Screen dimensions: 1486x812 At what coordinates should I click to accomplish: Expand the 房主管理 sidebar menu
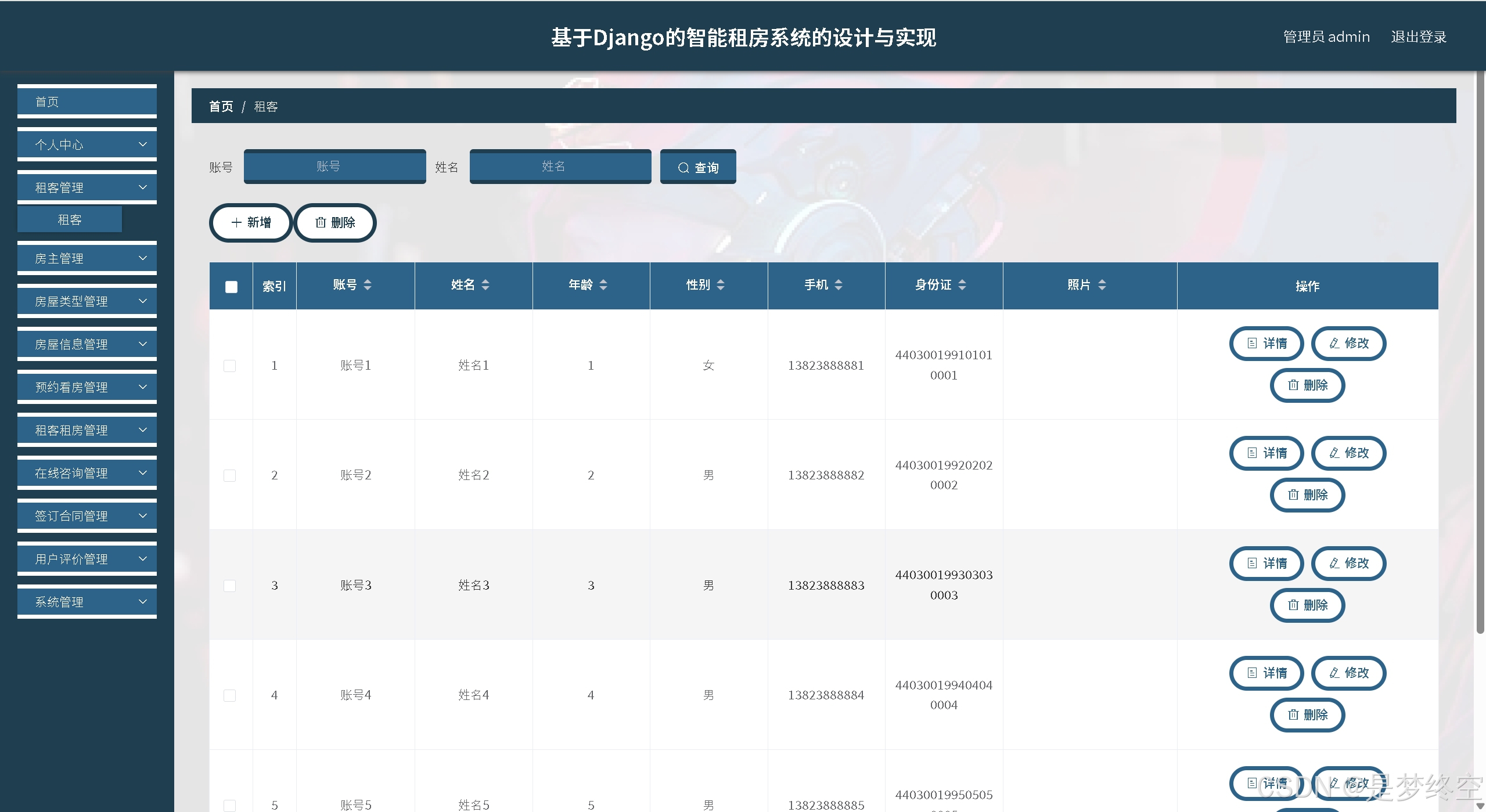[87, 258]
